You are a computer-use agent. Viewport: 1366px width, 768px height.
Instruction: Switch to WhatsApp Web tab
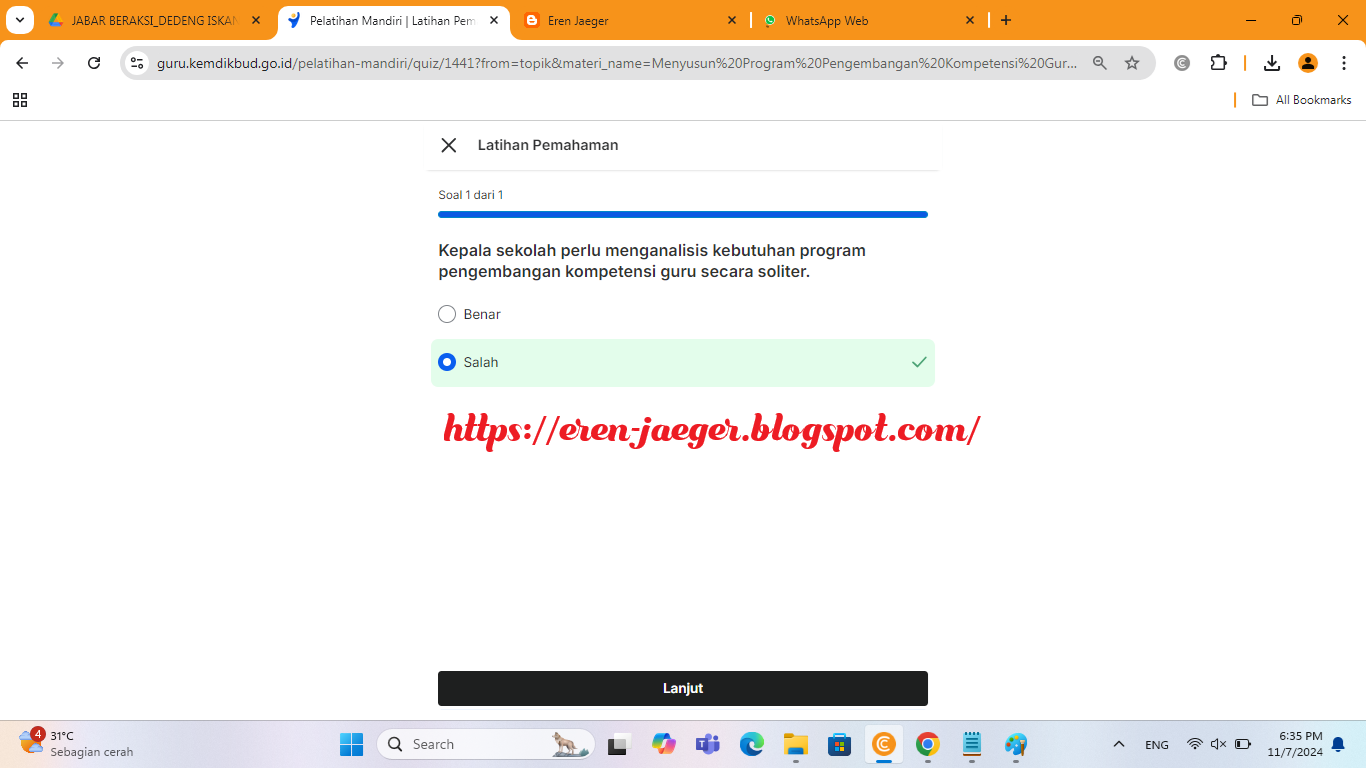(869, 20)
